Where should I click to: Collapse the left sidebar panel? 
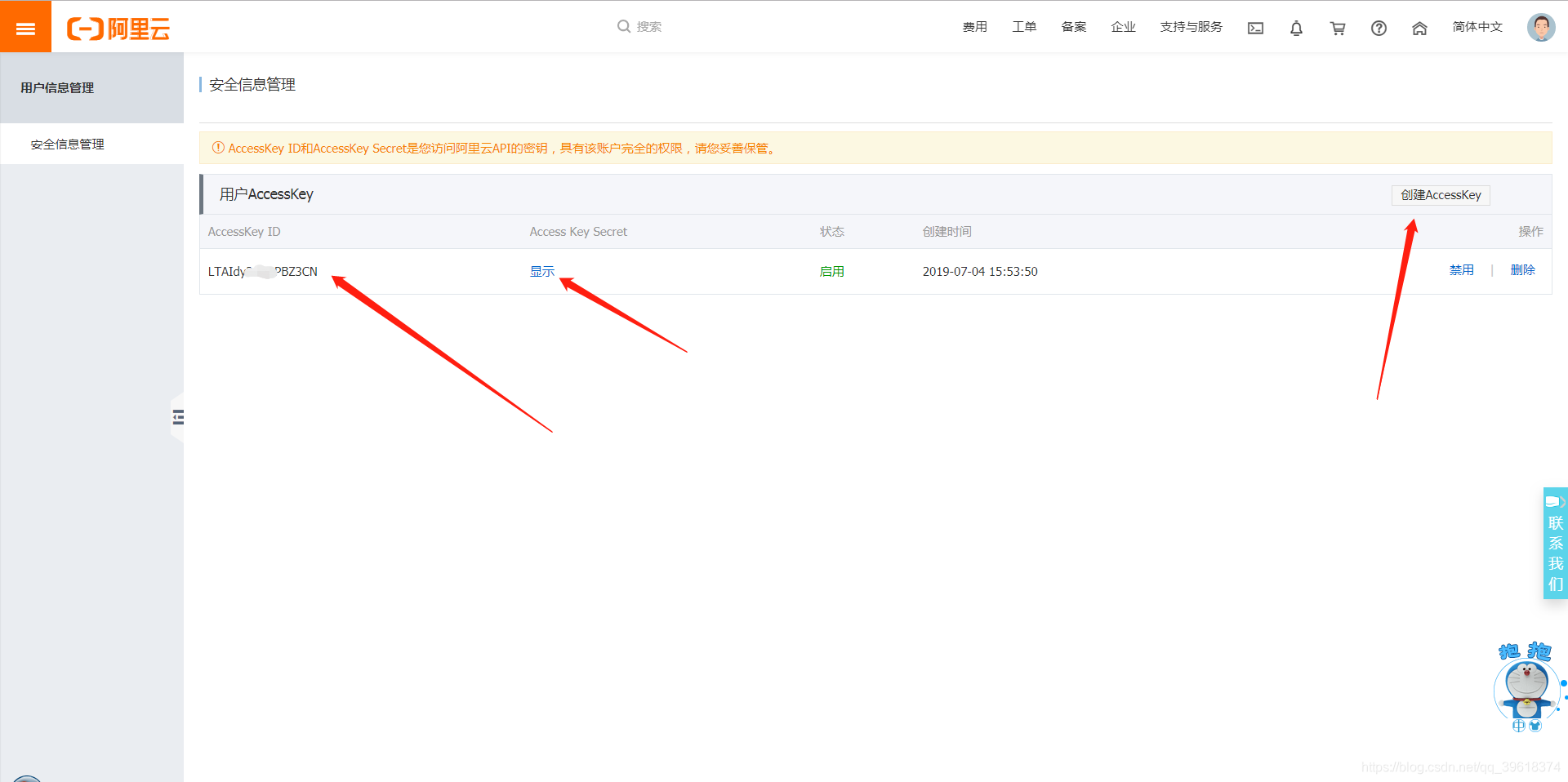click(179, 416)
